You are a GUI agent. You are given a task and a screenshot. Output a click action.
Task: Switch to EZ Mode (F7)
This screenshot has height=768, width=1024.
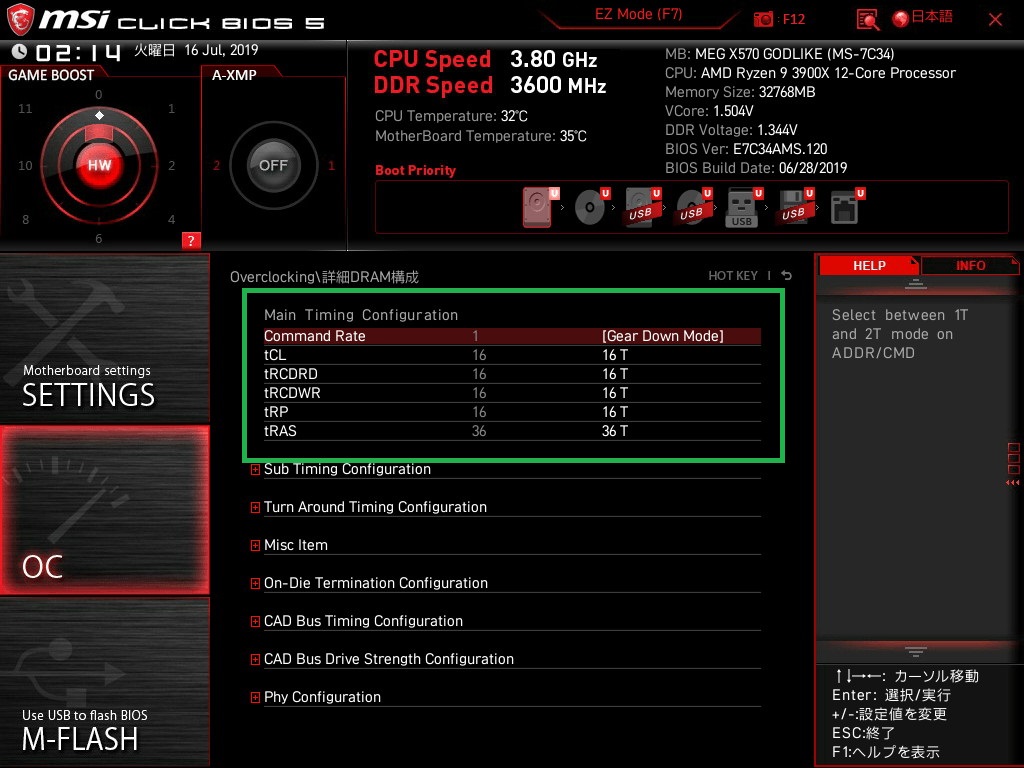pos(638,14)
